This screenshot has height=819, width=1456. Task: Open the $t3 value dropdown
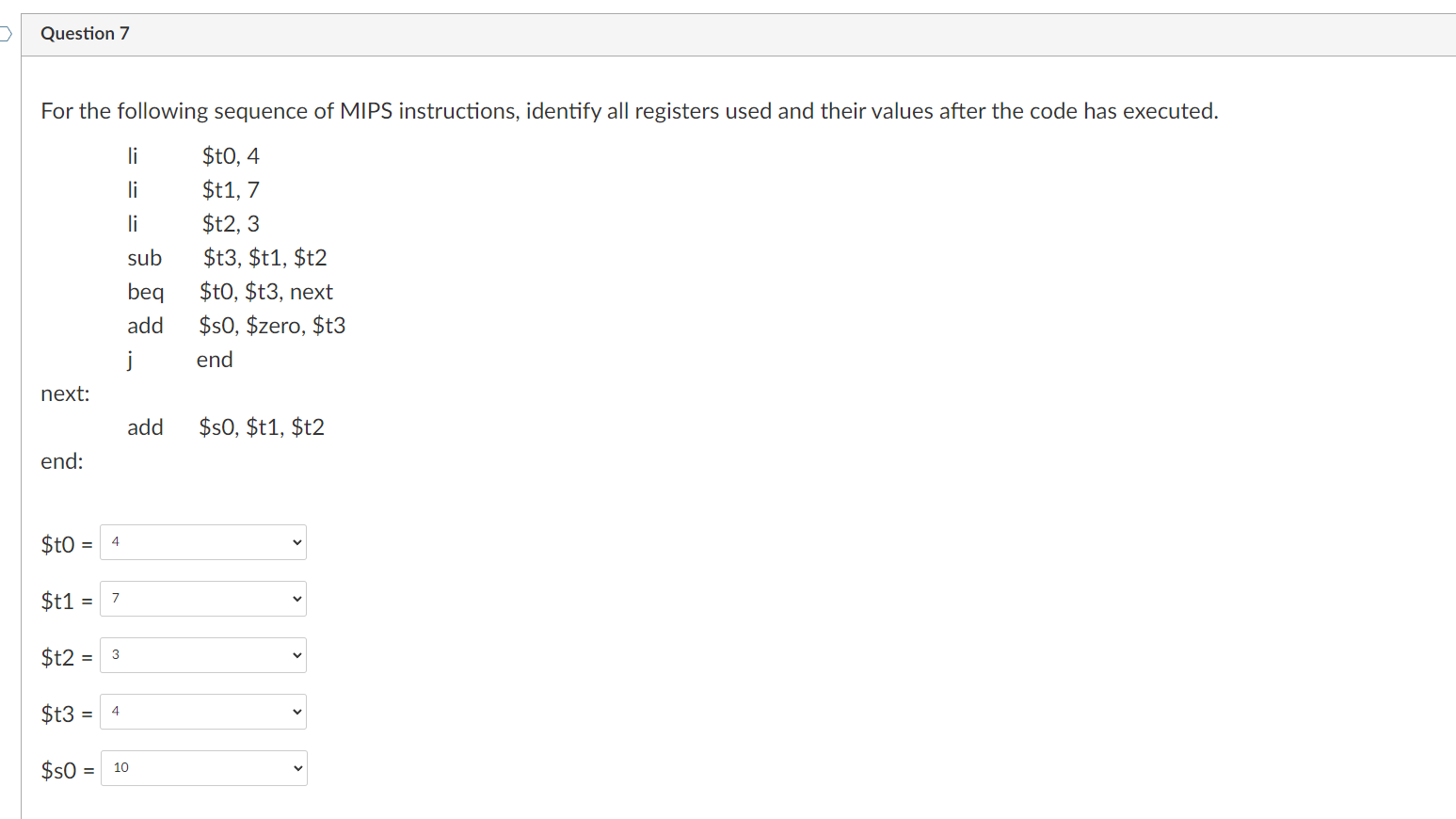(202, 712)
